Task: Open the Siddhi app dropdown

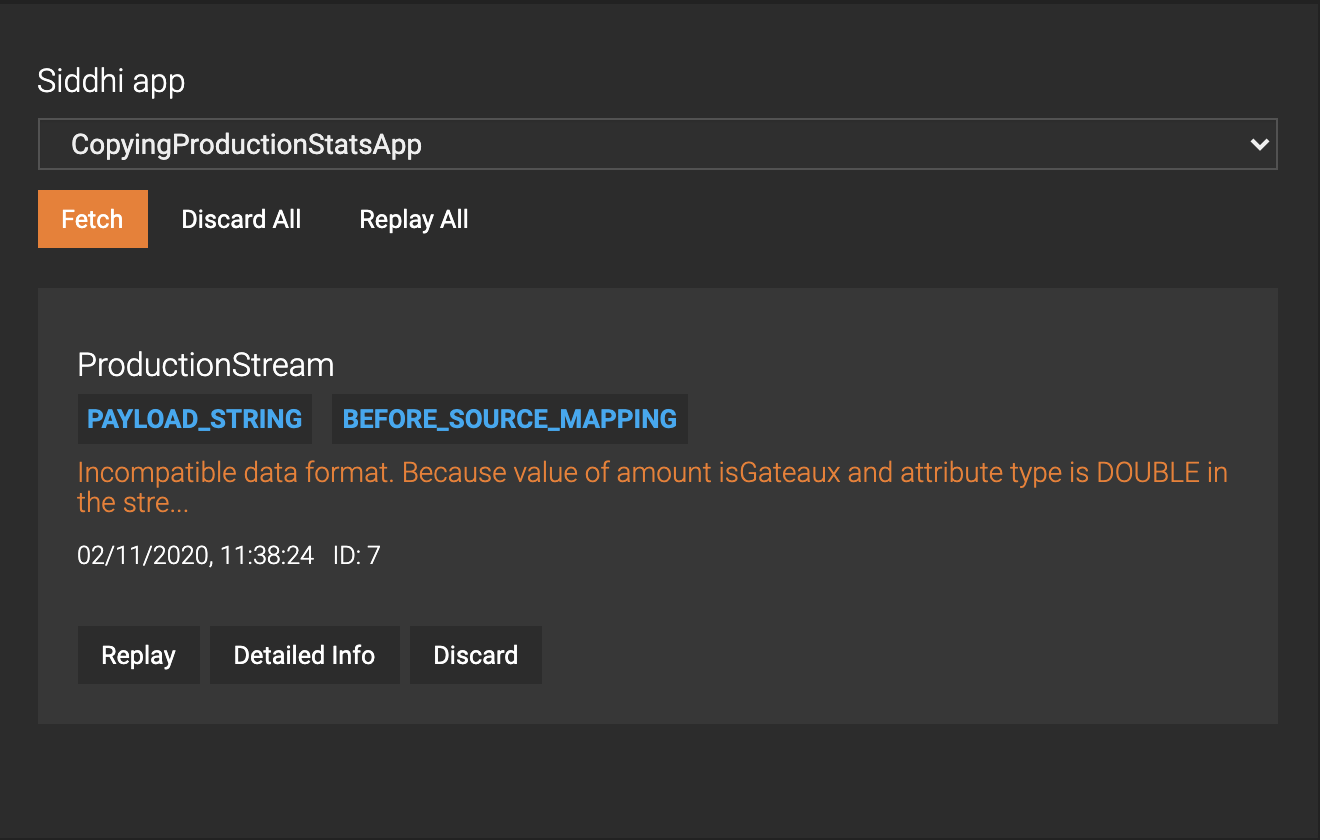Action: 658,145
